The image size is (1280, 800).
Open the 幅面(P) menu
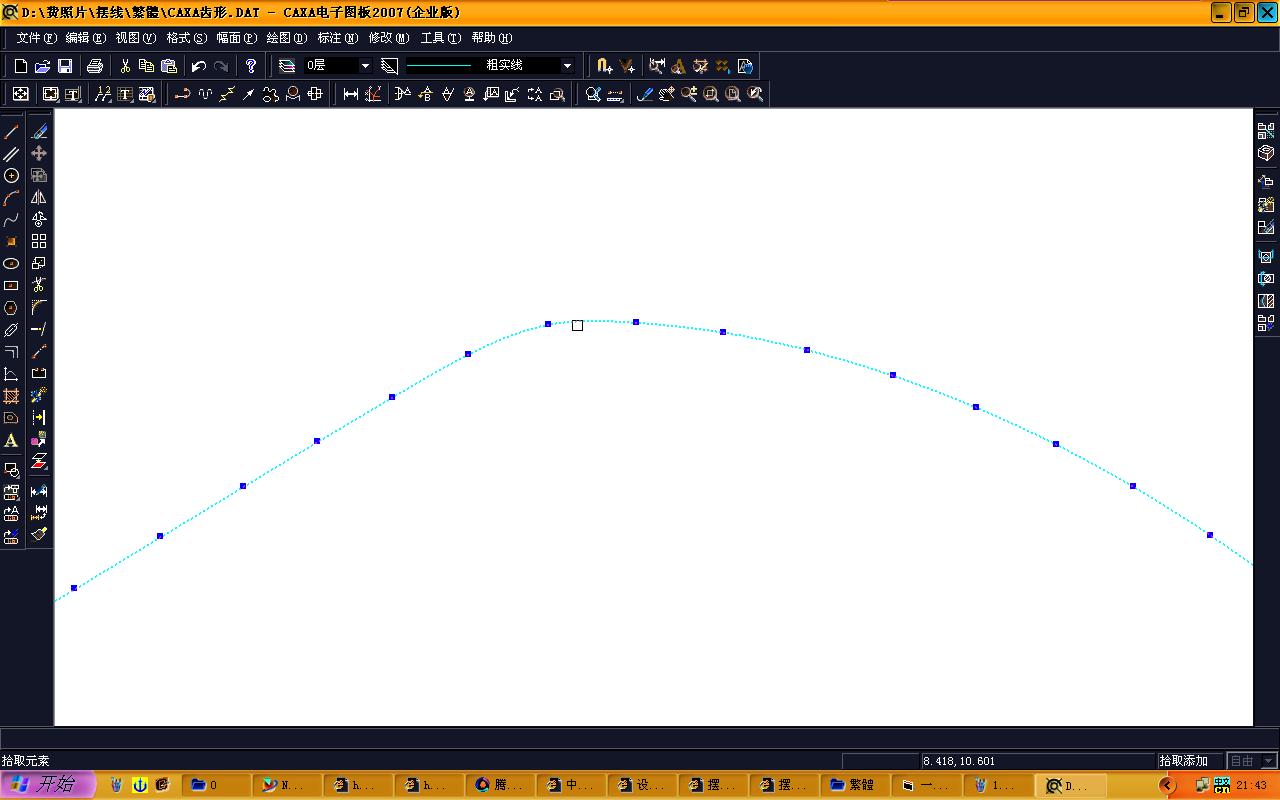pos(237,38)
